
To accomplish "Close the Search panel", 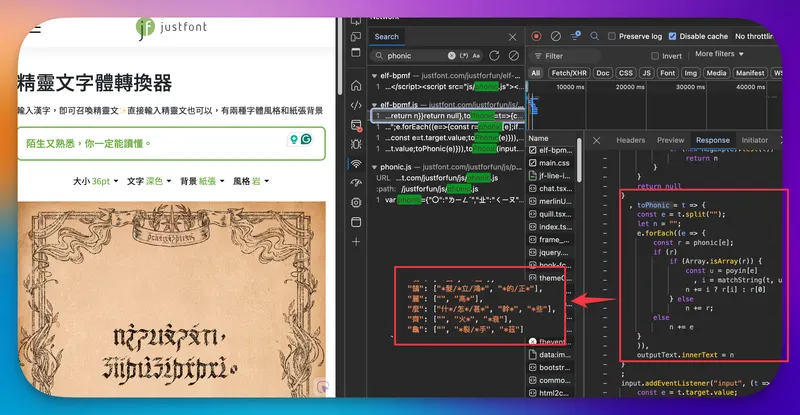I will pos(512,37).
